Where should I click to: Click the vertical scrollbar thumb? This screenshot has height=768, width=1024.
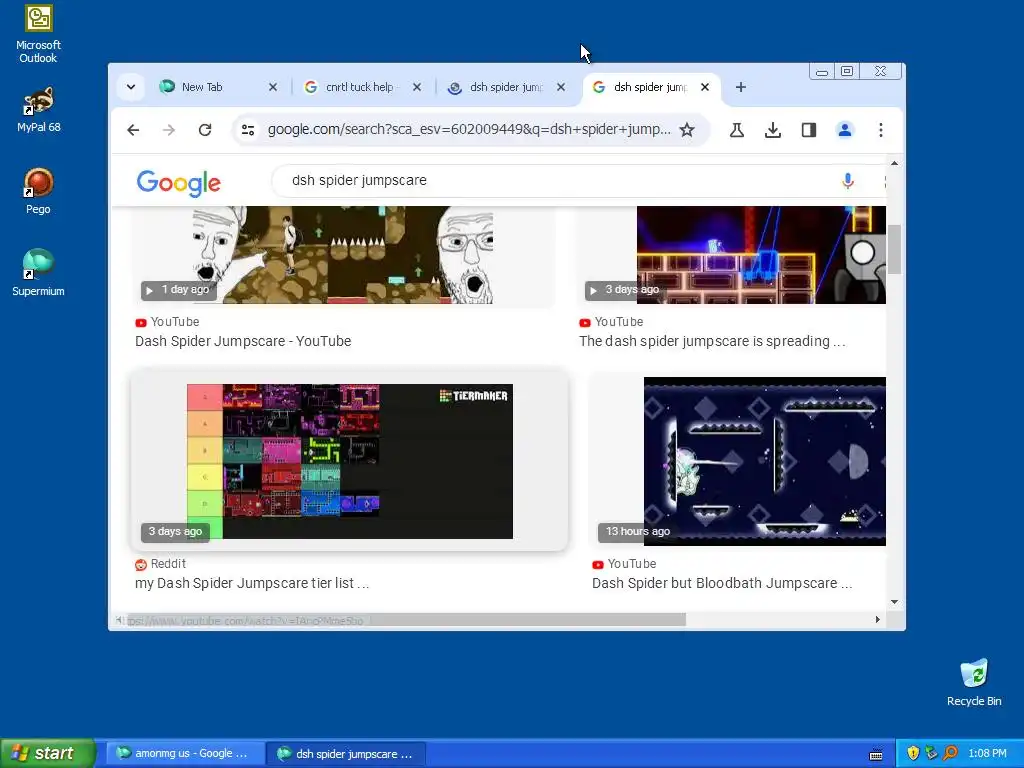tap(895, 249)
